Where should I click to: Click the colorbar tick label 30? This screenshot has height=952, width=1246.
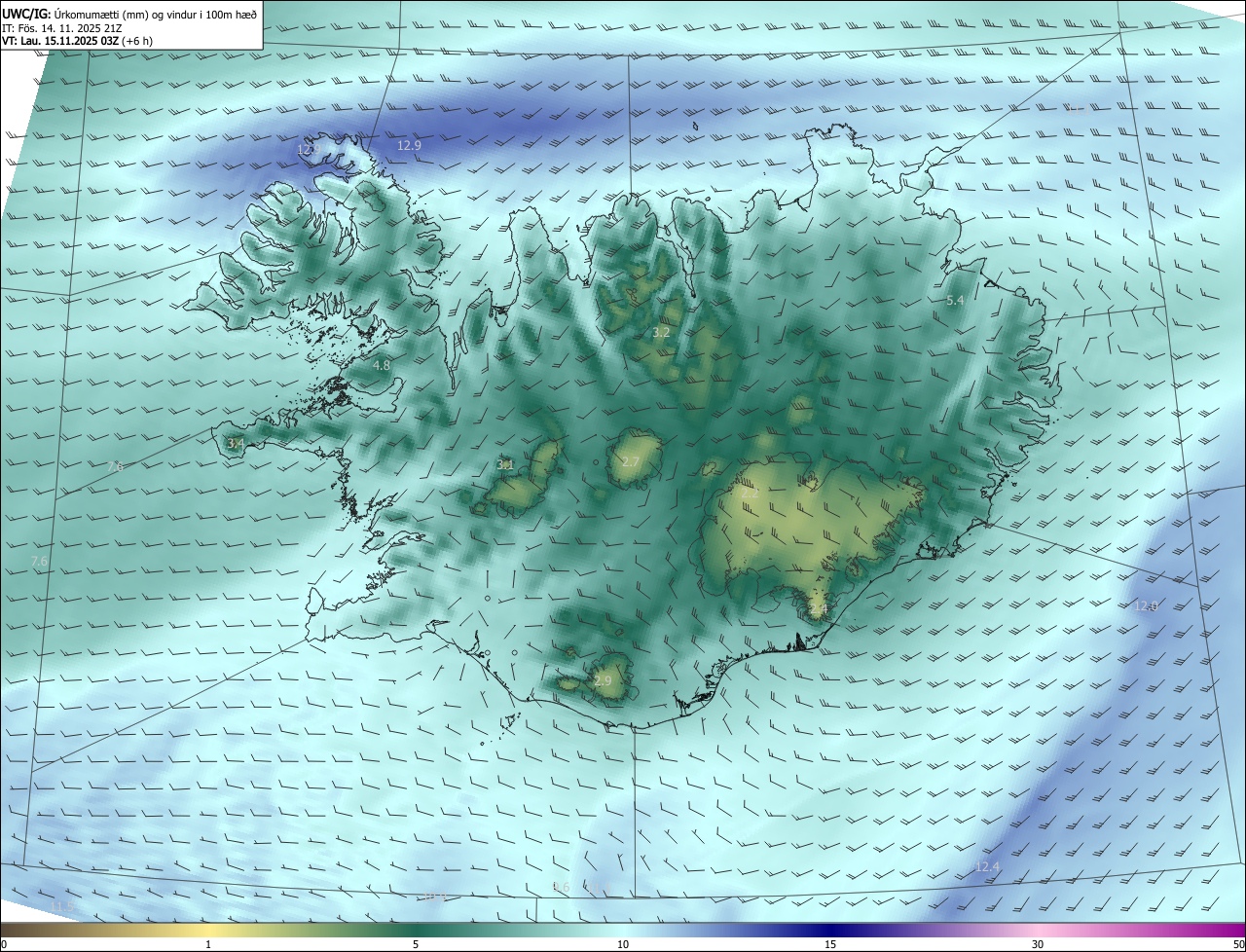(x=1038, y=944)
